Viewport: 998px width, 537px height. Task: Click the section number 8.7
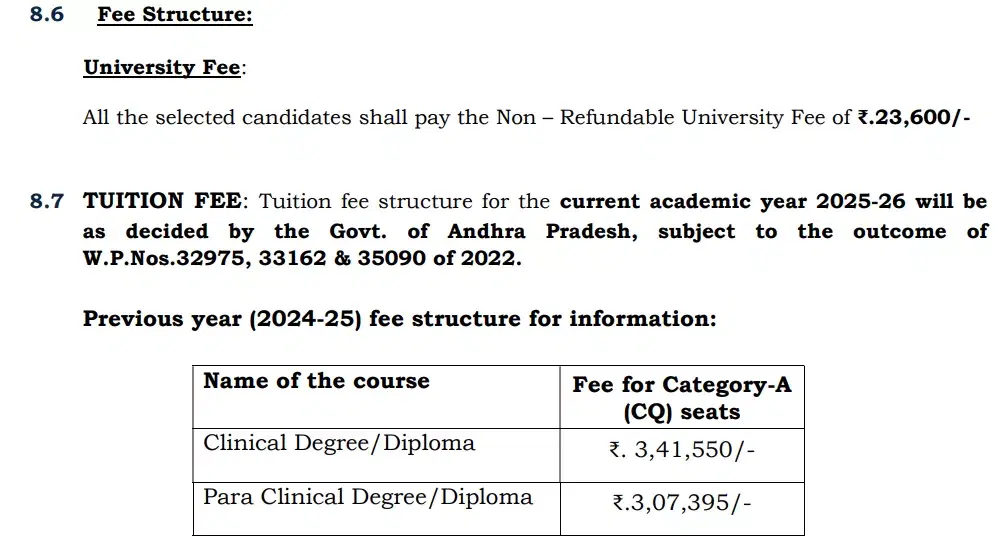(46, 202)
